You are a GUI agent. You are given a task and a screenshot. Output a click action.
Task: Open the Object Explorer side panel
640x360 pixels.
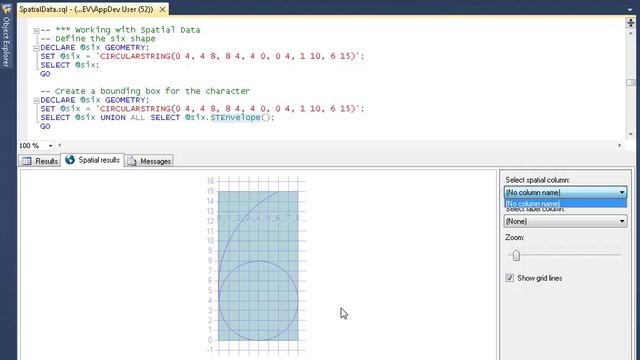pyautogui.click(x=6, y=42)
